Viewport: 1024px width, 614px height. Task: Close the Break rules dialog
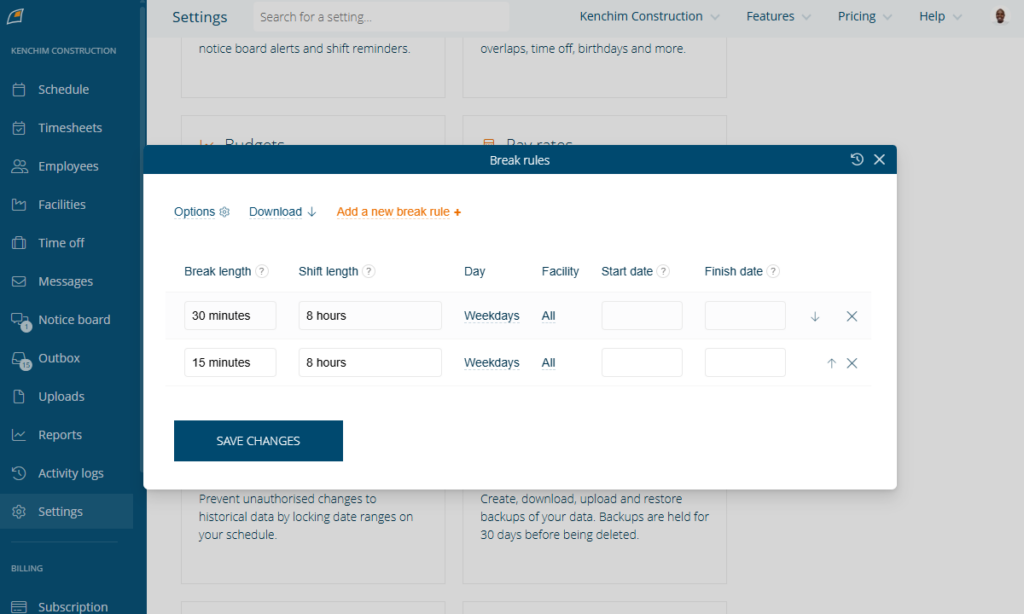click(x=879, y=159)
